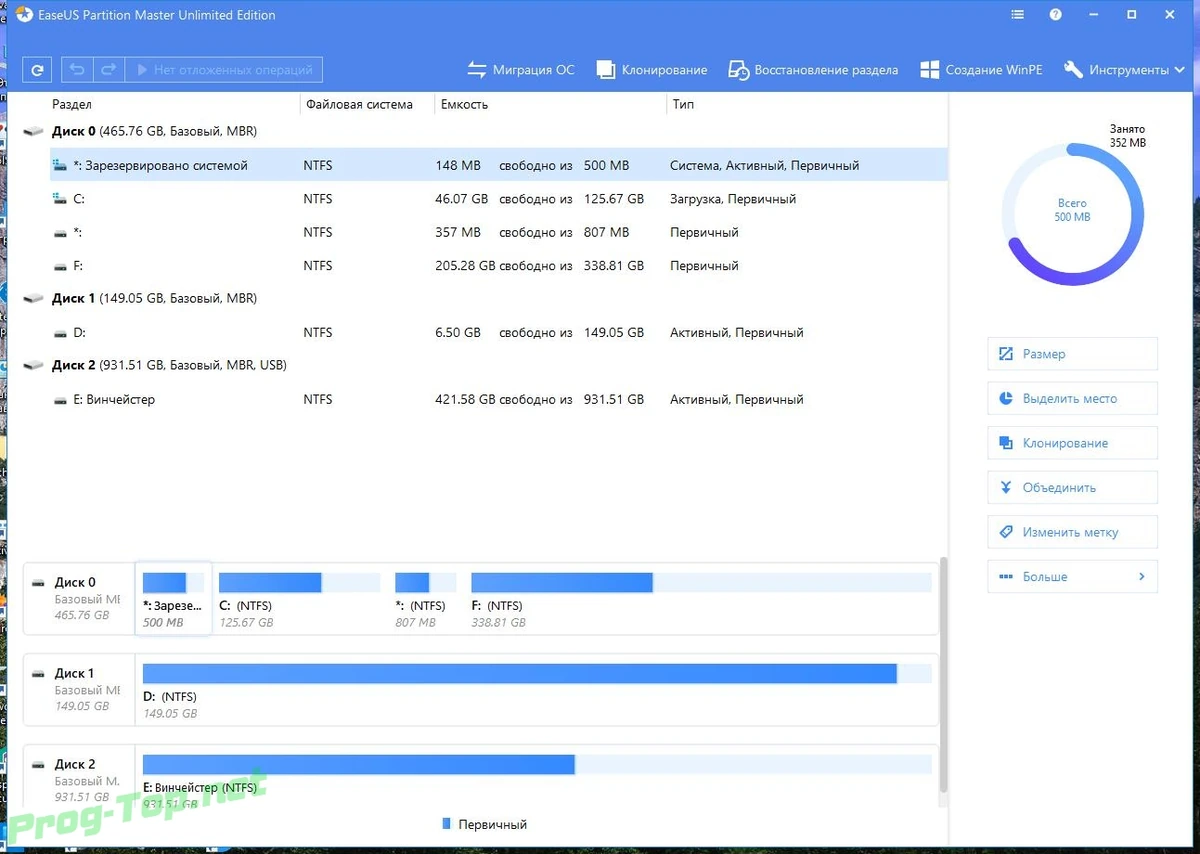Click the Файловая система column header

pyautogui.click(x=359, y=104)
